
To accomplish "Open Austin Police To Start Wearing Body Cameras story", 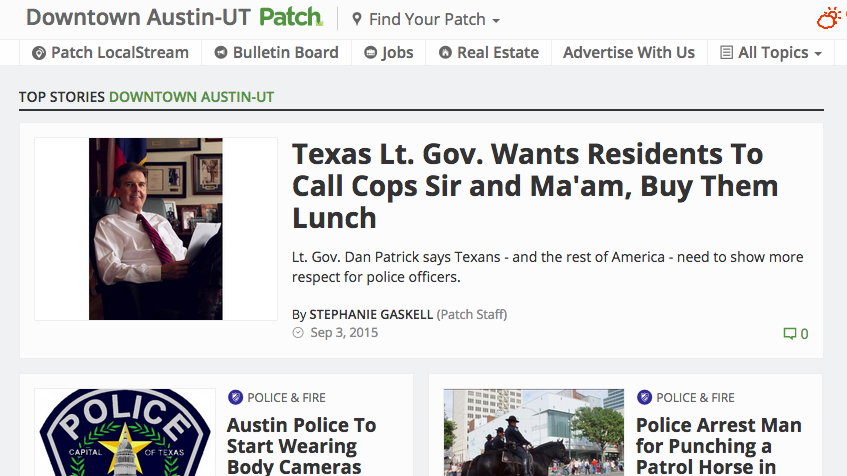I will click(301, 446).
